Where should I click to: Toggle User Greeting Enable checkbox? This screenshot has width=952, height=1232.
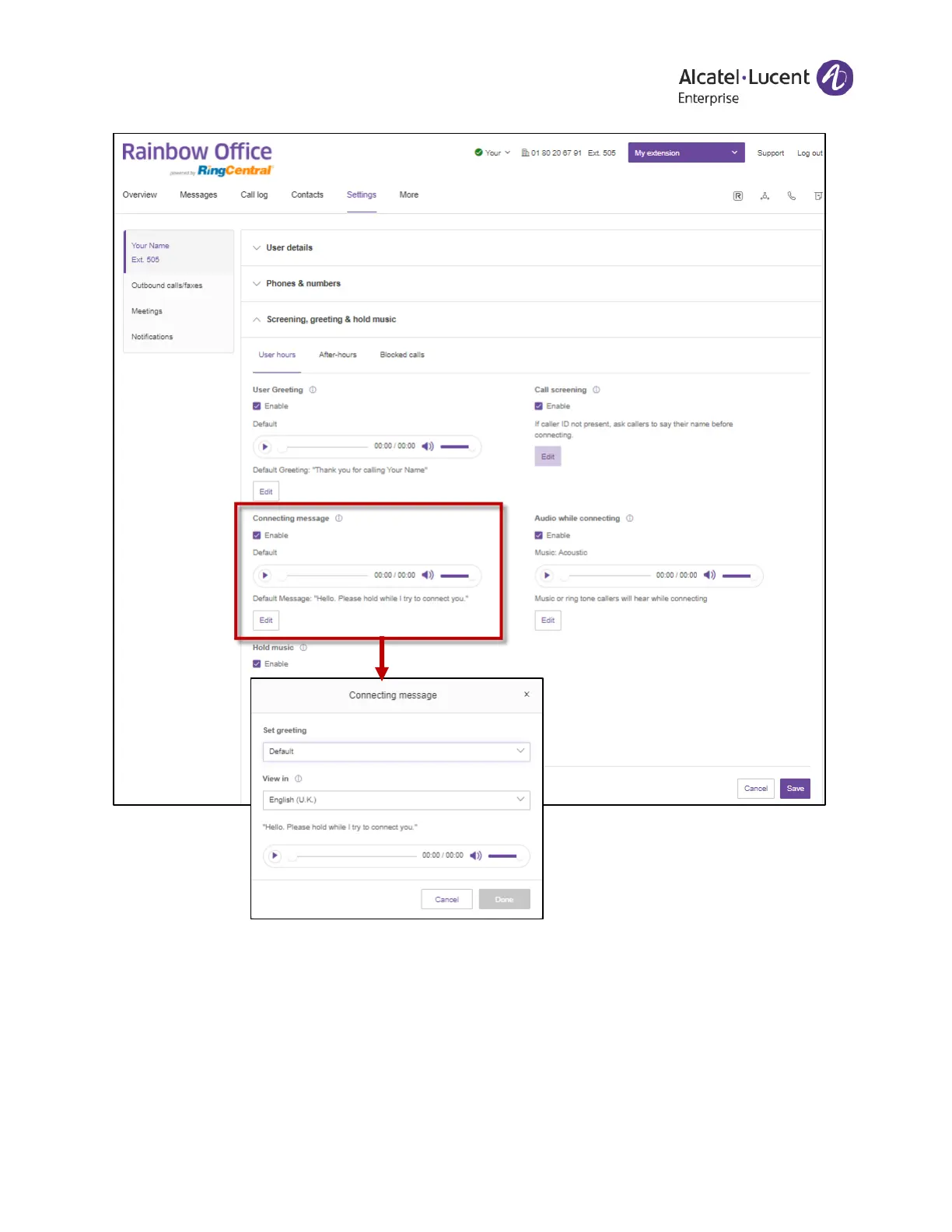pyautogui.click(x=257, y=406)
